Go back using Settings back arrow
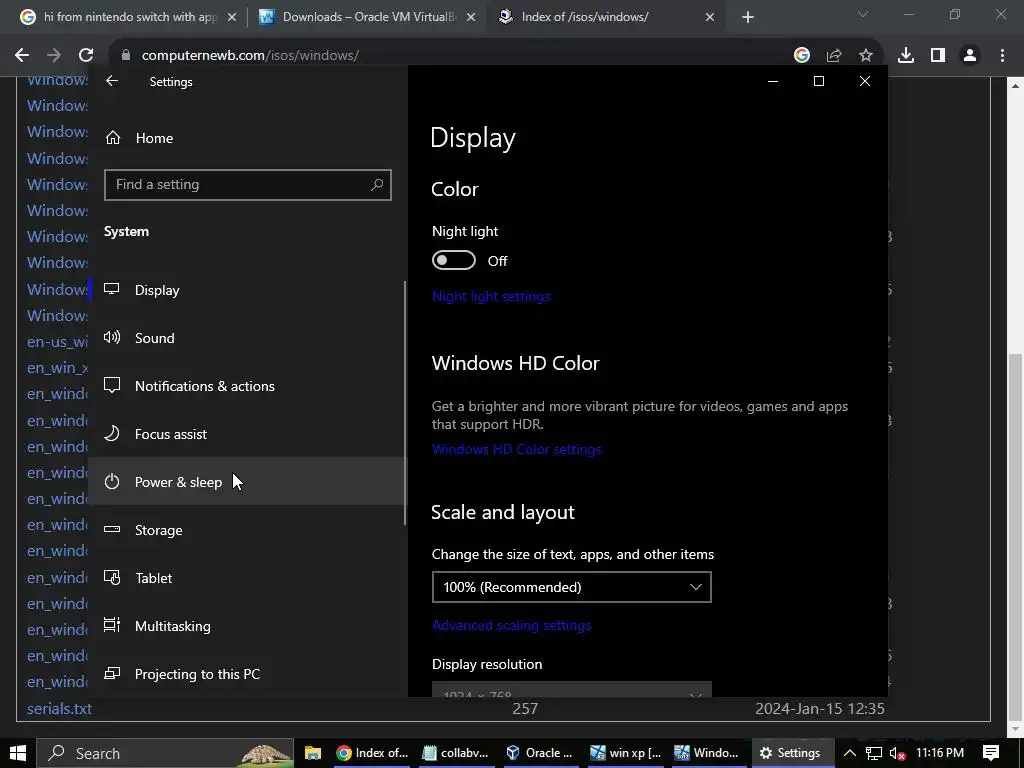 pos(112,81)
